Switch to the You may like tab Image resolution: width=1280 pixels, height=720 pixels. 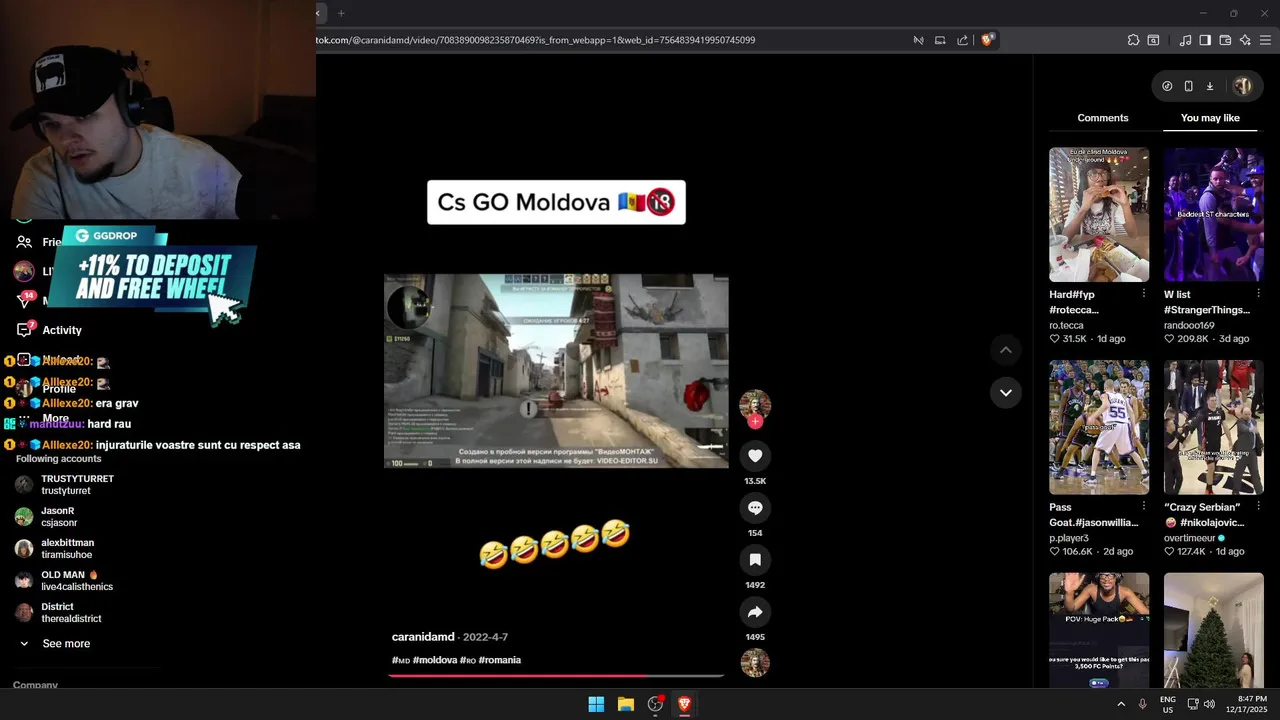[x=1210, y=118]
